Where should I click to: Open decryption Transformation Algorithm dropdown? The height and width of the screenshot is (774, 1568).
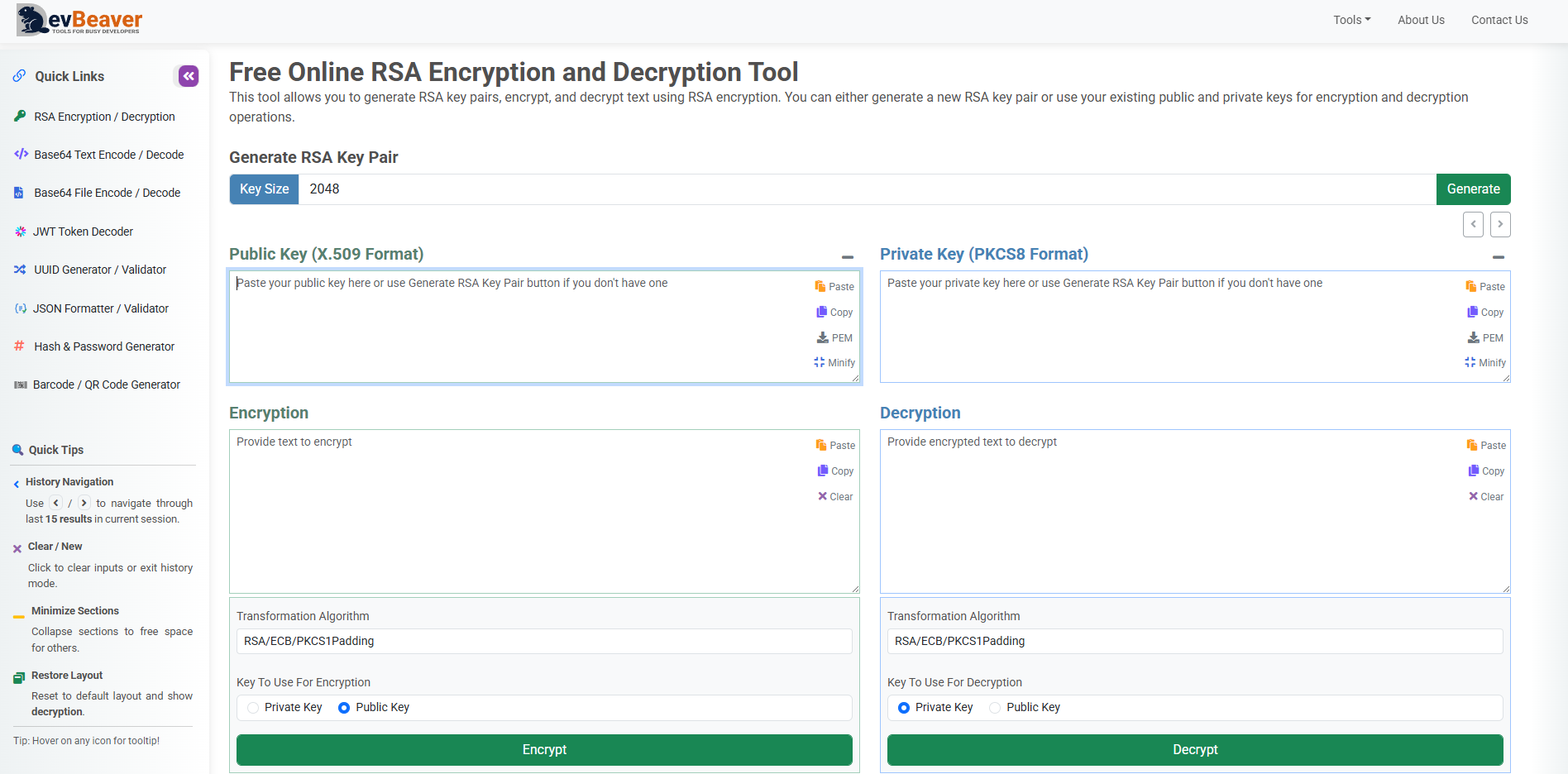tap(1195, 641)
